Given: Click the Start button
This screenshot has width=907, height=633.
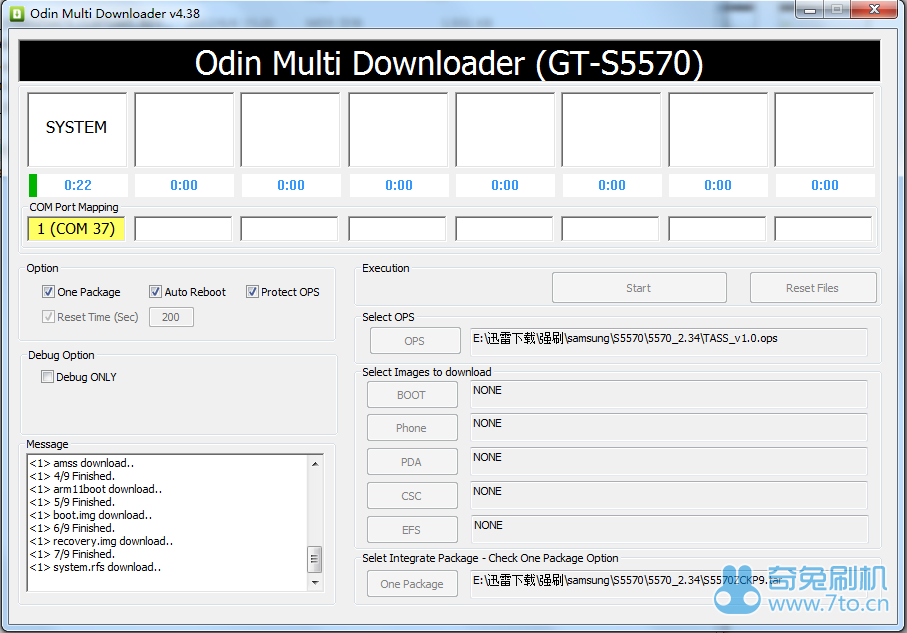Looking at the screenshot, I should (639, 288).
